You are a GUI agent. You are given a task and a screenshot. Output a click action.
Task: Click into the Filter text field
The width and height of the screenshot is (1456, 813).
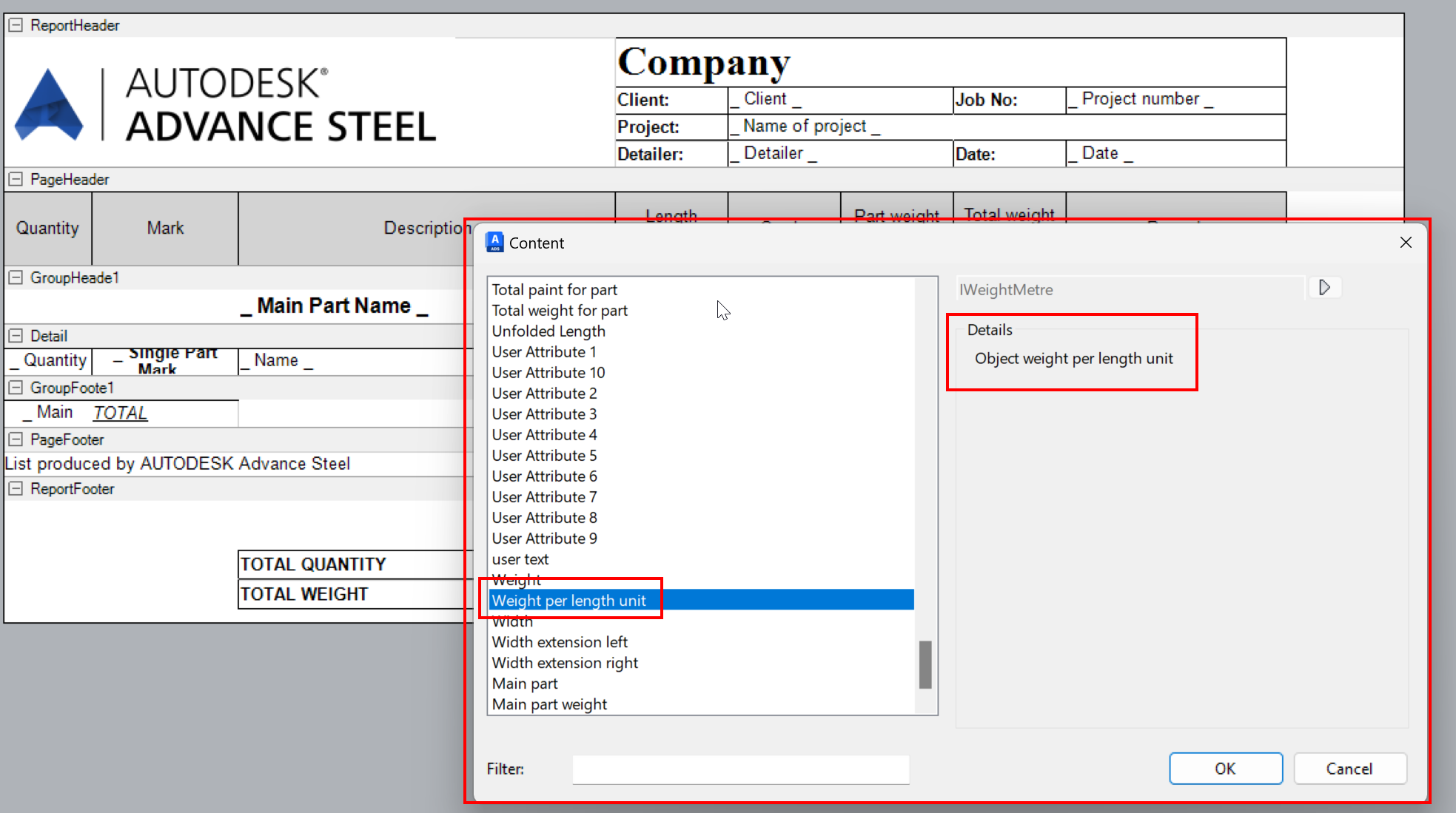(x=740, y=769)
